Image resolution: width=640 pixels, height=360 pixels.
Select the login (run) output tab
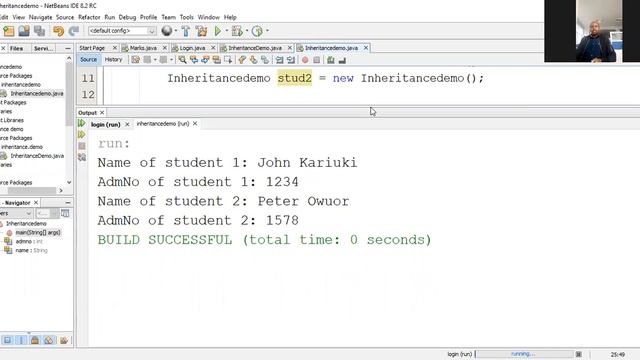tap(105, 124)
